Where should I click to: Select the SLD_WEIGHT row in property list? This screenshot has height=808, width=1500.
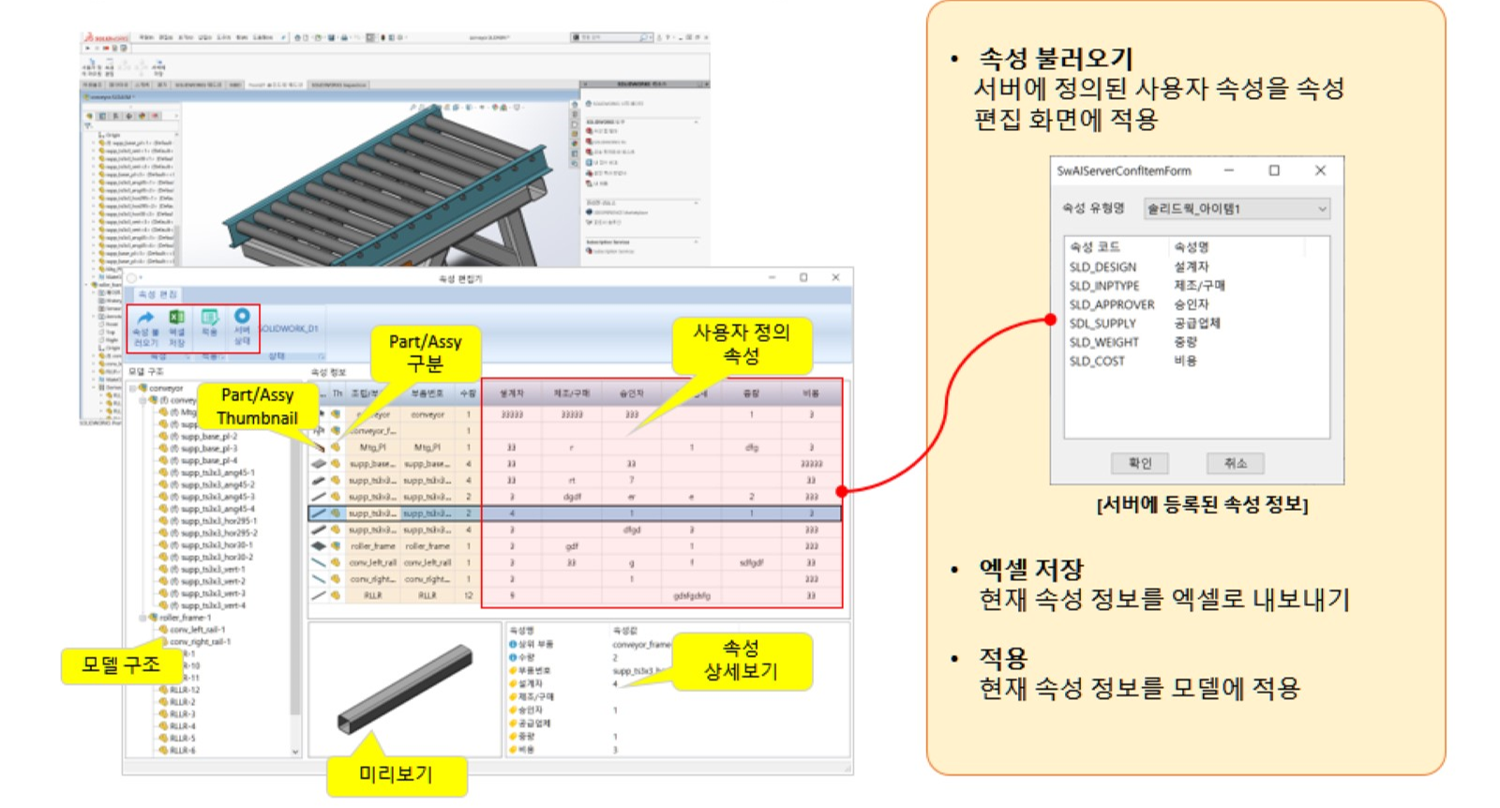(x=1195, y=342)
